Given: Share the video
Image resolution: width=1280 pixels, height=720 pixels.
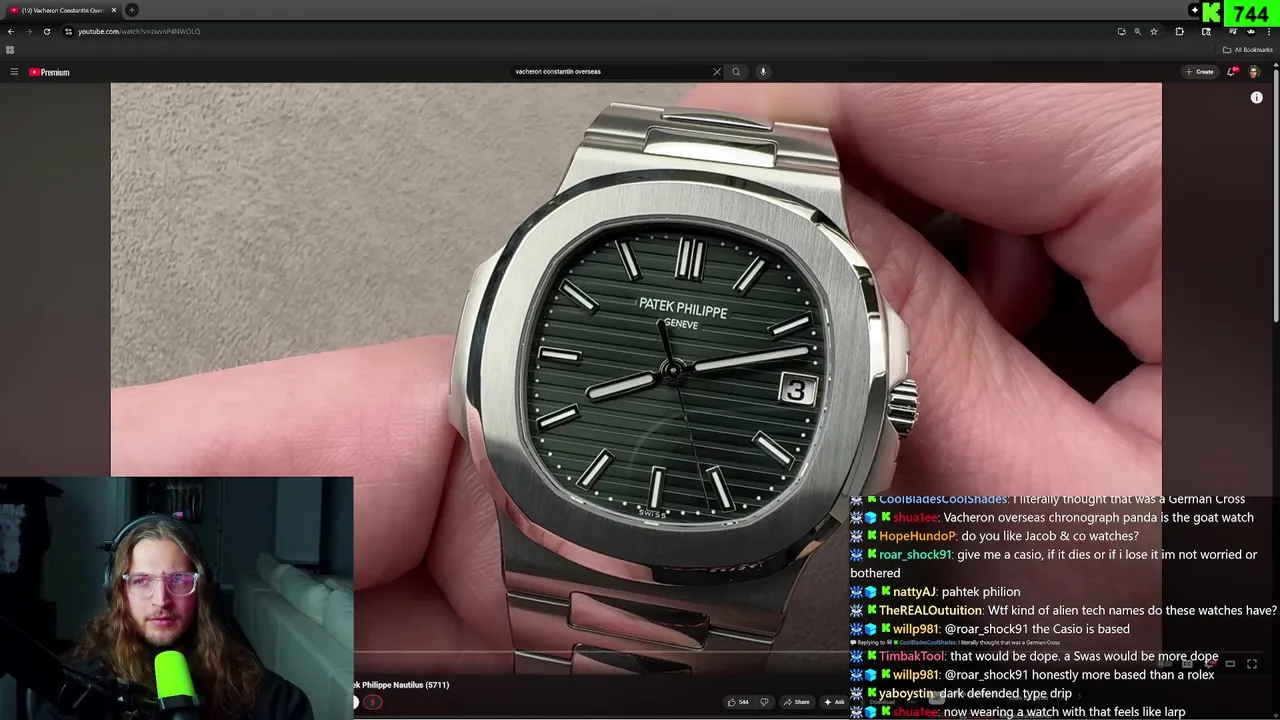Looking at the screenshot, I should 796,702.
